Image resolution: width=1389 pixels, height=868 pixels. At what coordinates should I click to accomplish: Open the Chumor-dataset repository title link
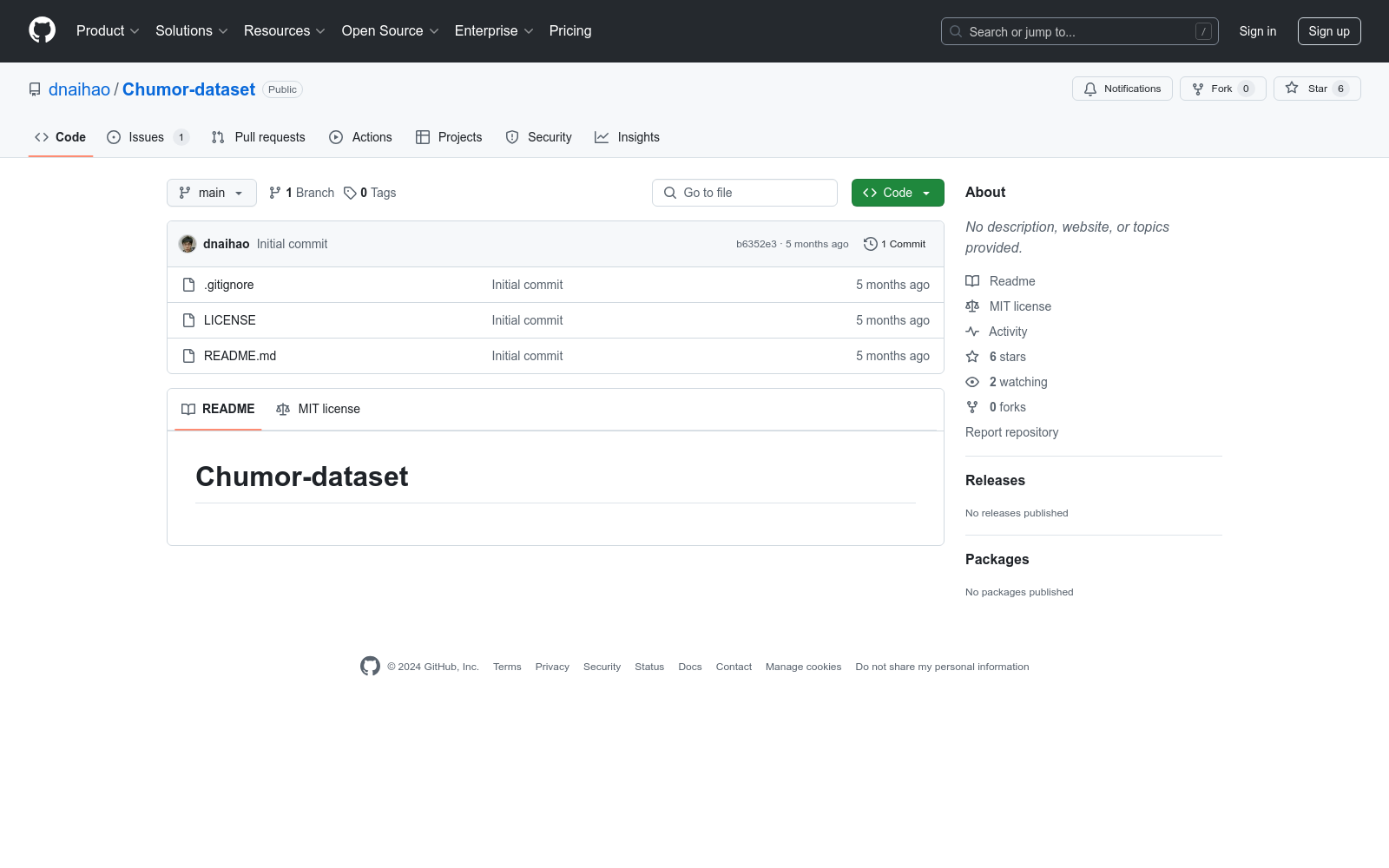tap(188, 89)
